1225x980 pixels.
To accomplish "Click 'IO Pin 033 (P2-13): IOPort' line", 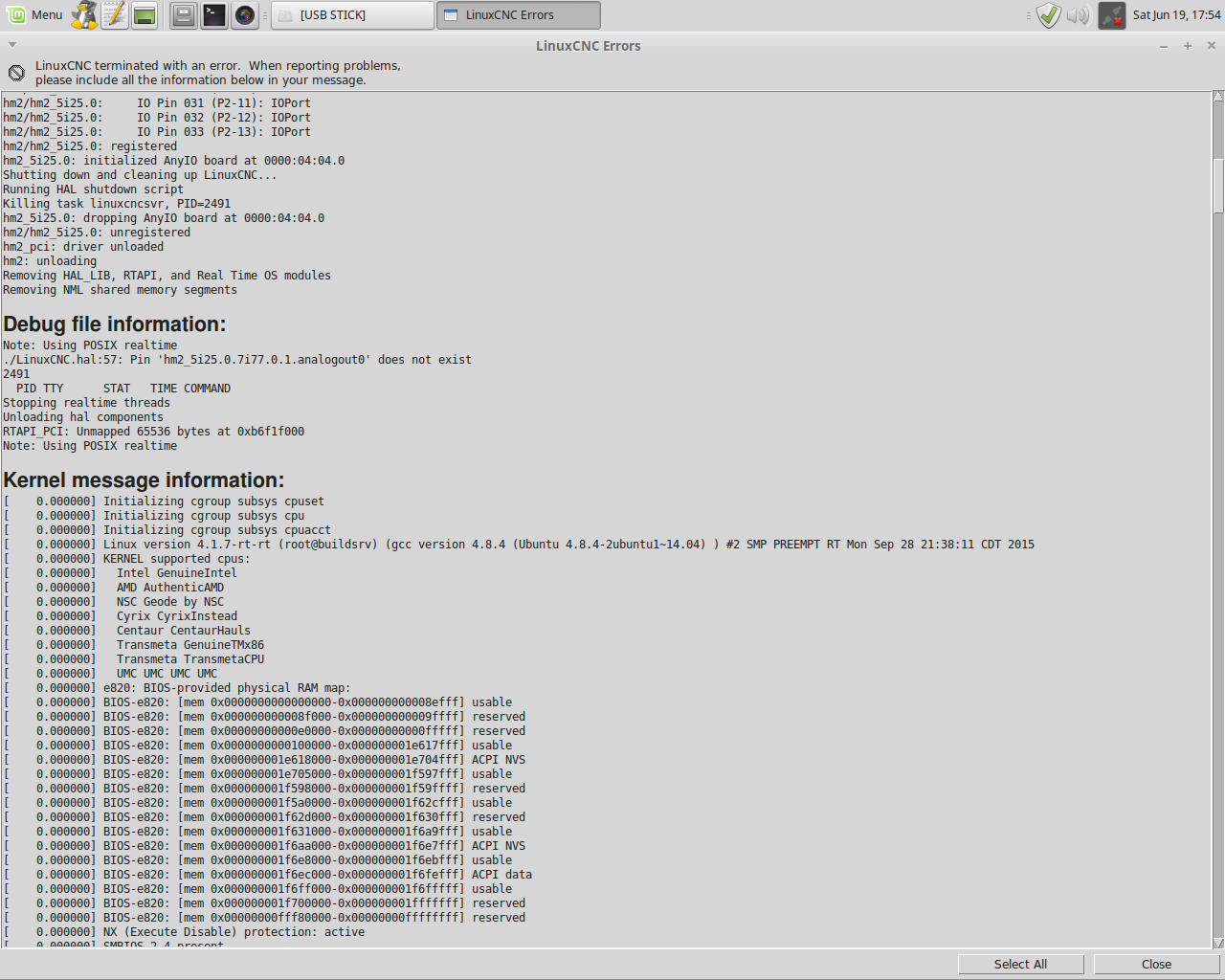I will point(157,132).
